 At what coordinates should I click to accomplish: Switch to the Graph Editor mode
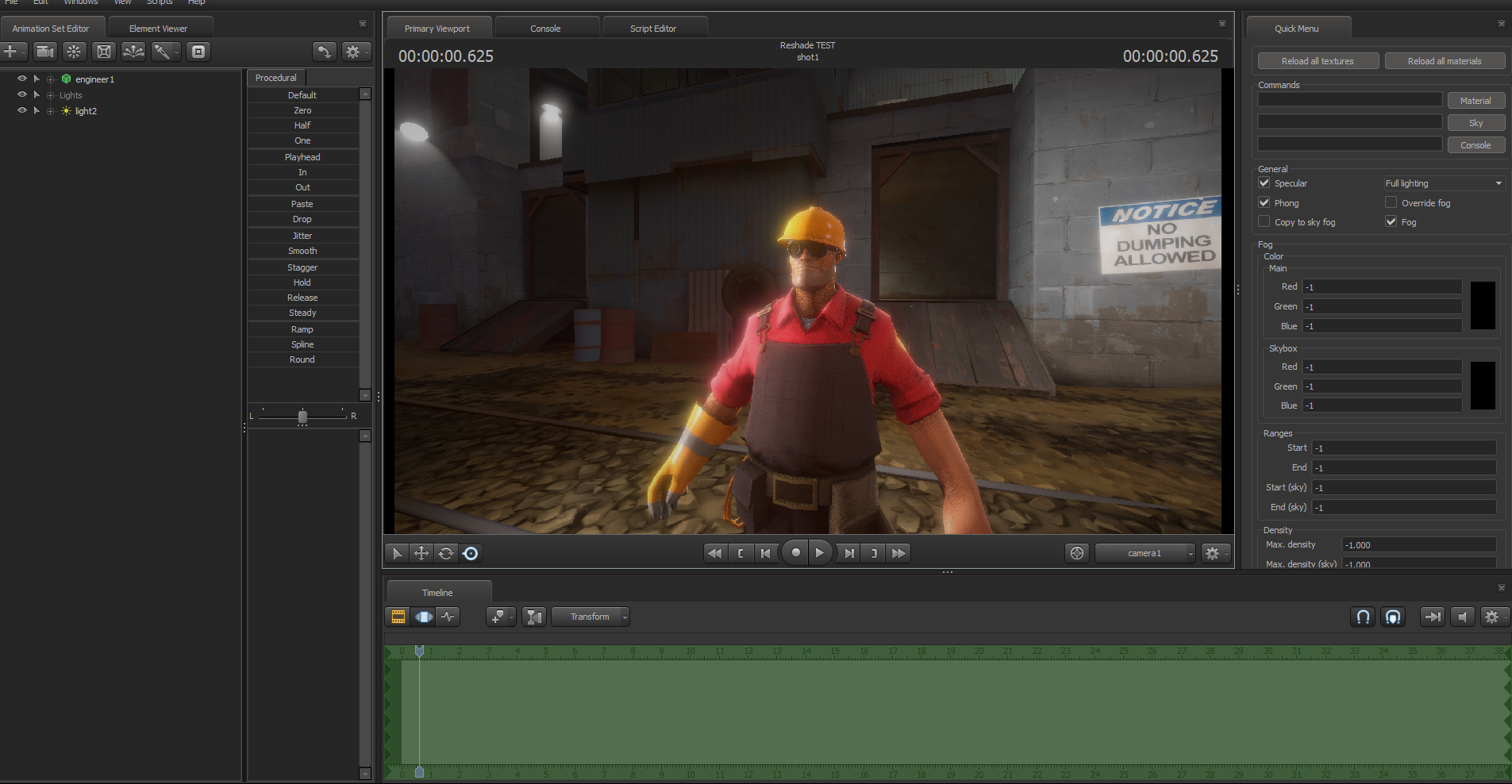449,617
